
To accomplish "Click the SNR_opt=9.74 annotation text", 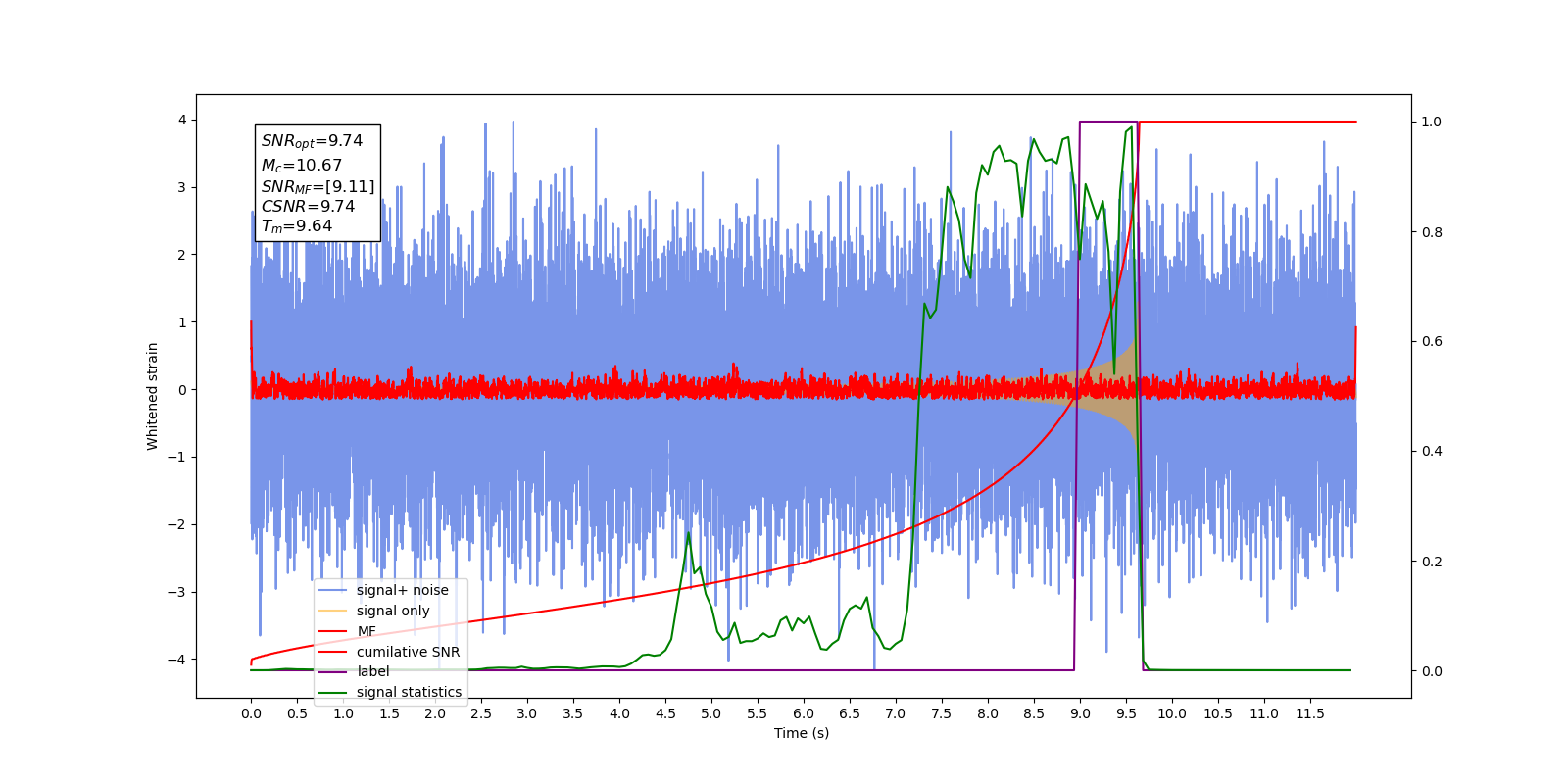I will [312, 141].
